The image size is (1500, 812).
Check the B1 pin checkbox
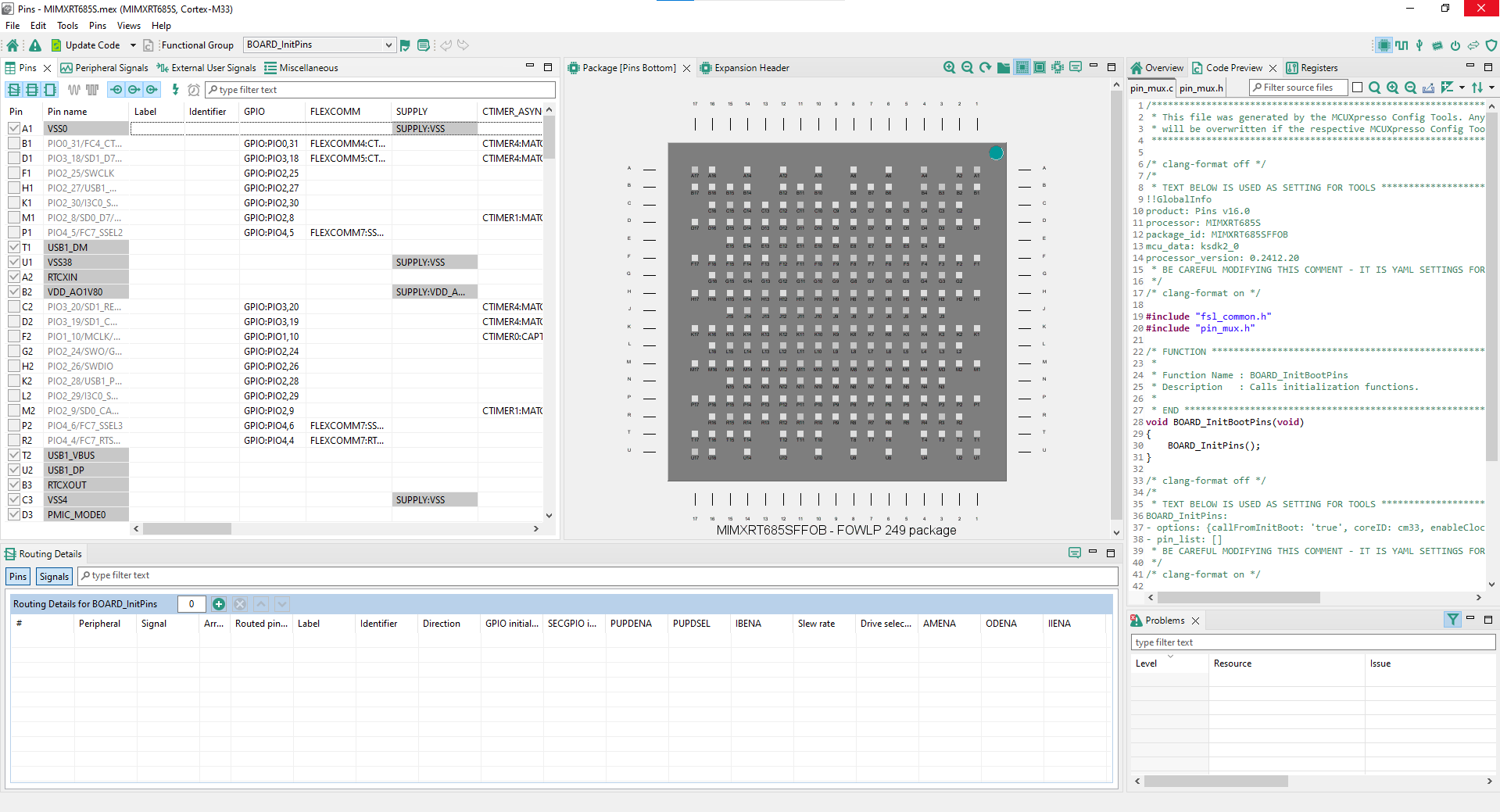pyautogui.click(x=14, y=144)
